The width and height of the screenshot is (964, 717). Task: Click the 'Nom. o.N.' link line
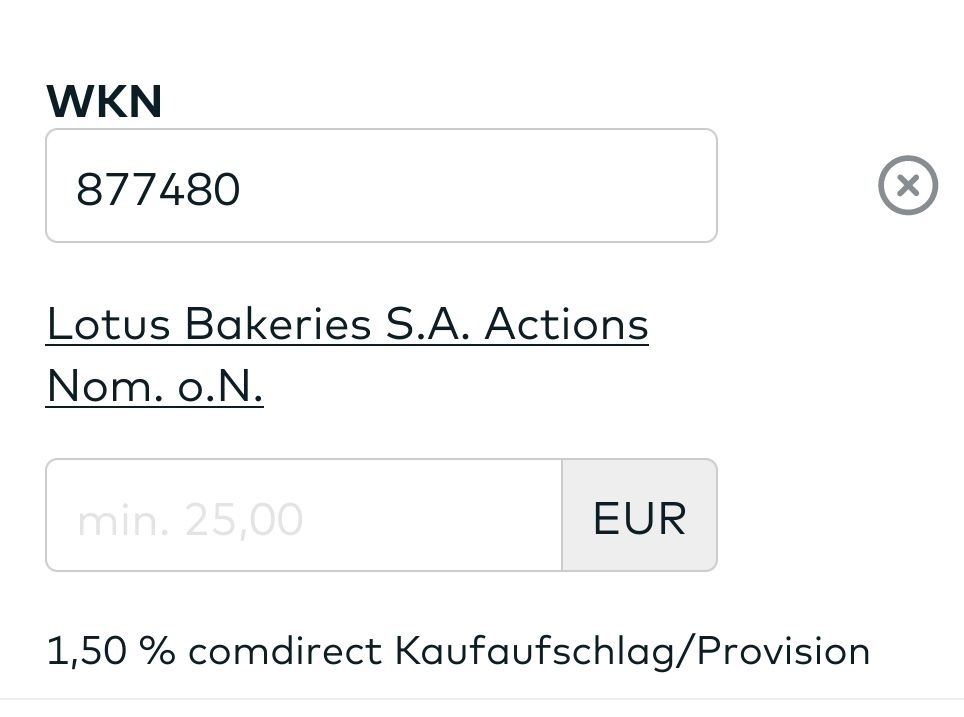click(155, 386)
